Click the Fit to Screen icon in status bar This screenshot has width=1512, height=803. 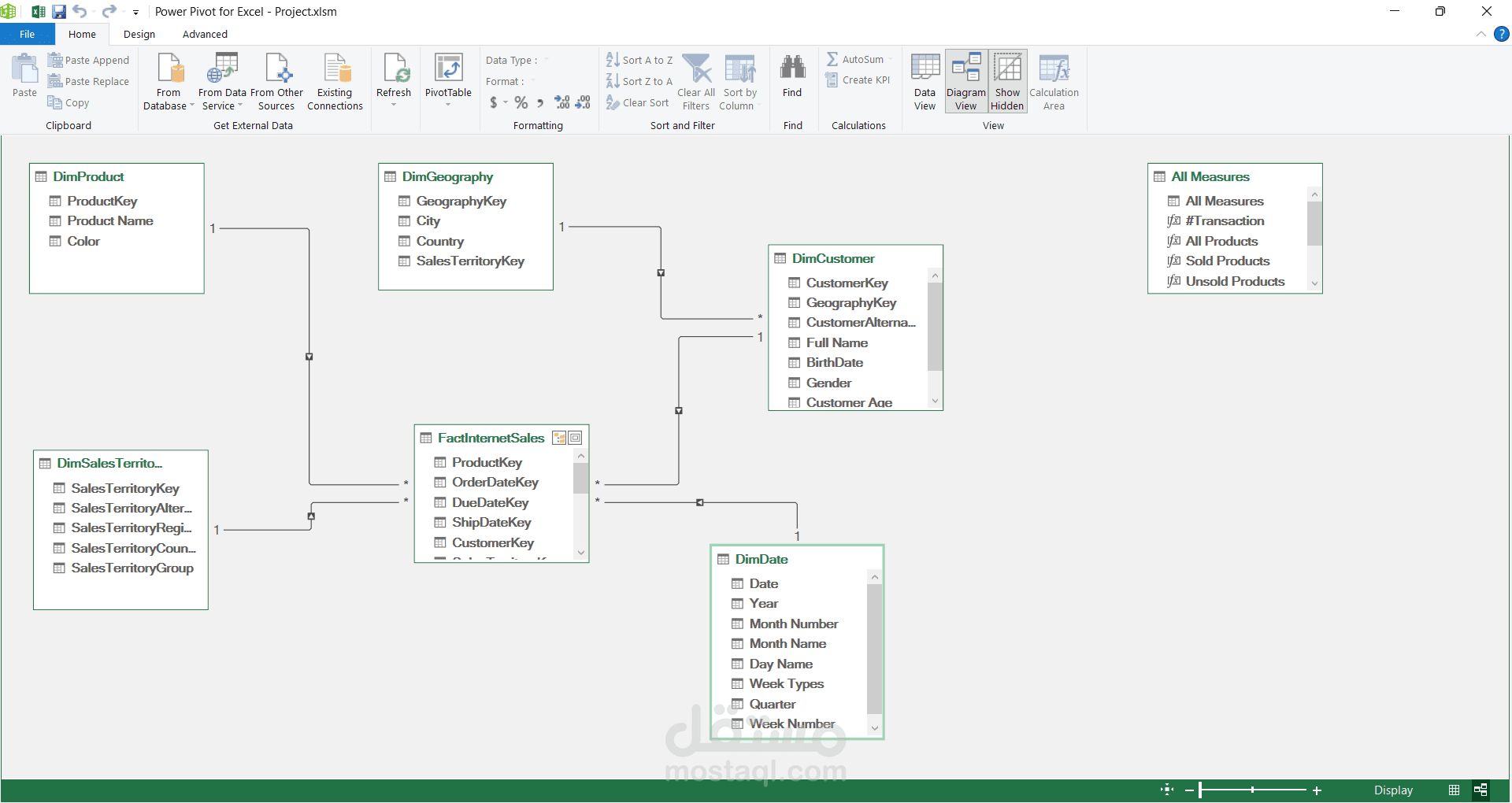(x=1167, y=790)
